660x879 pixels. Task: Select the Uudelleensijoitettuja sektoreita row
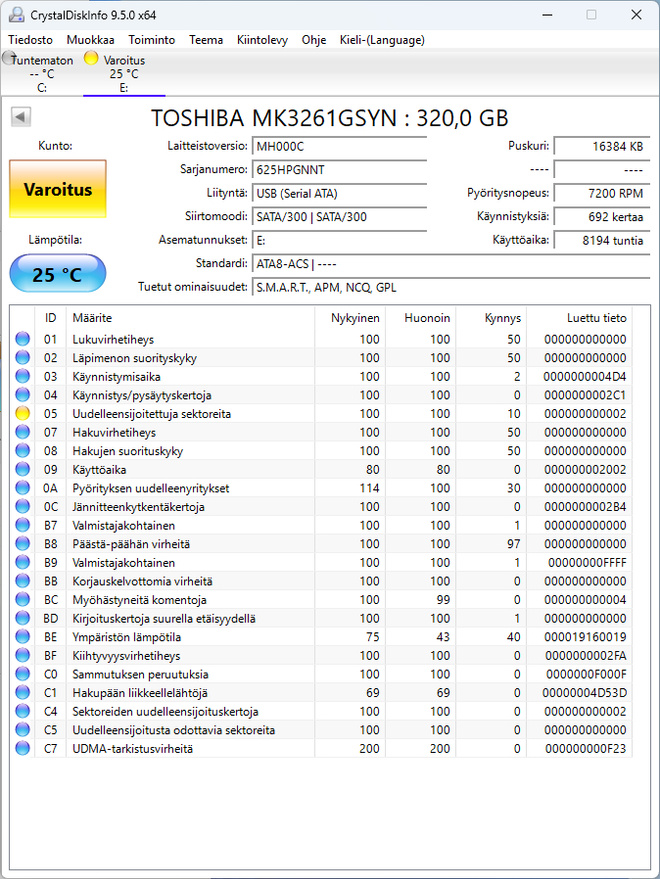pos(321,414)
